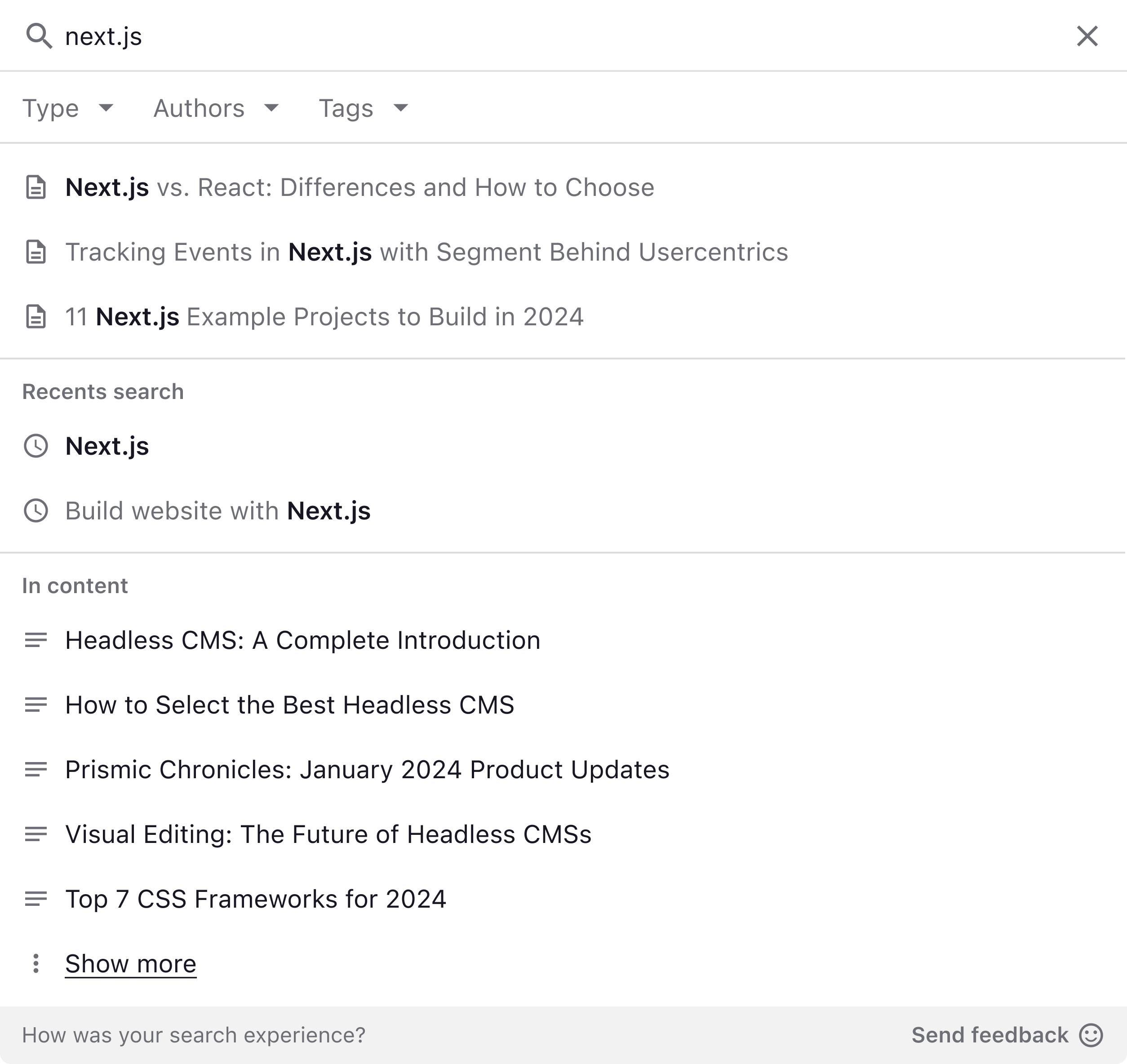1127x1064 pixels.
Task: Click document icon beside Next.js vs. React
Action: pos(36,188)
